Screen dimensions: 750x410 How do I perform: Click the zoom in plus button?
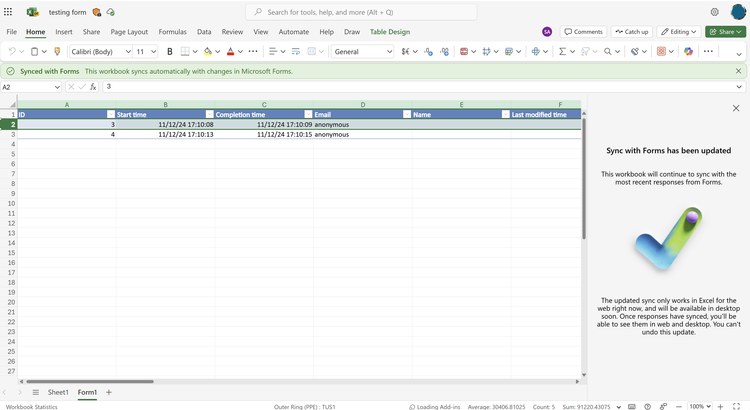click(x=720, y=407)
